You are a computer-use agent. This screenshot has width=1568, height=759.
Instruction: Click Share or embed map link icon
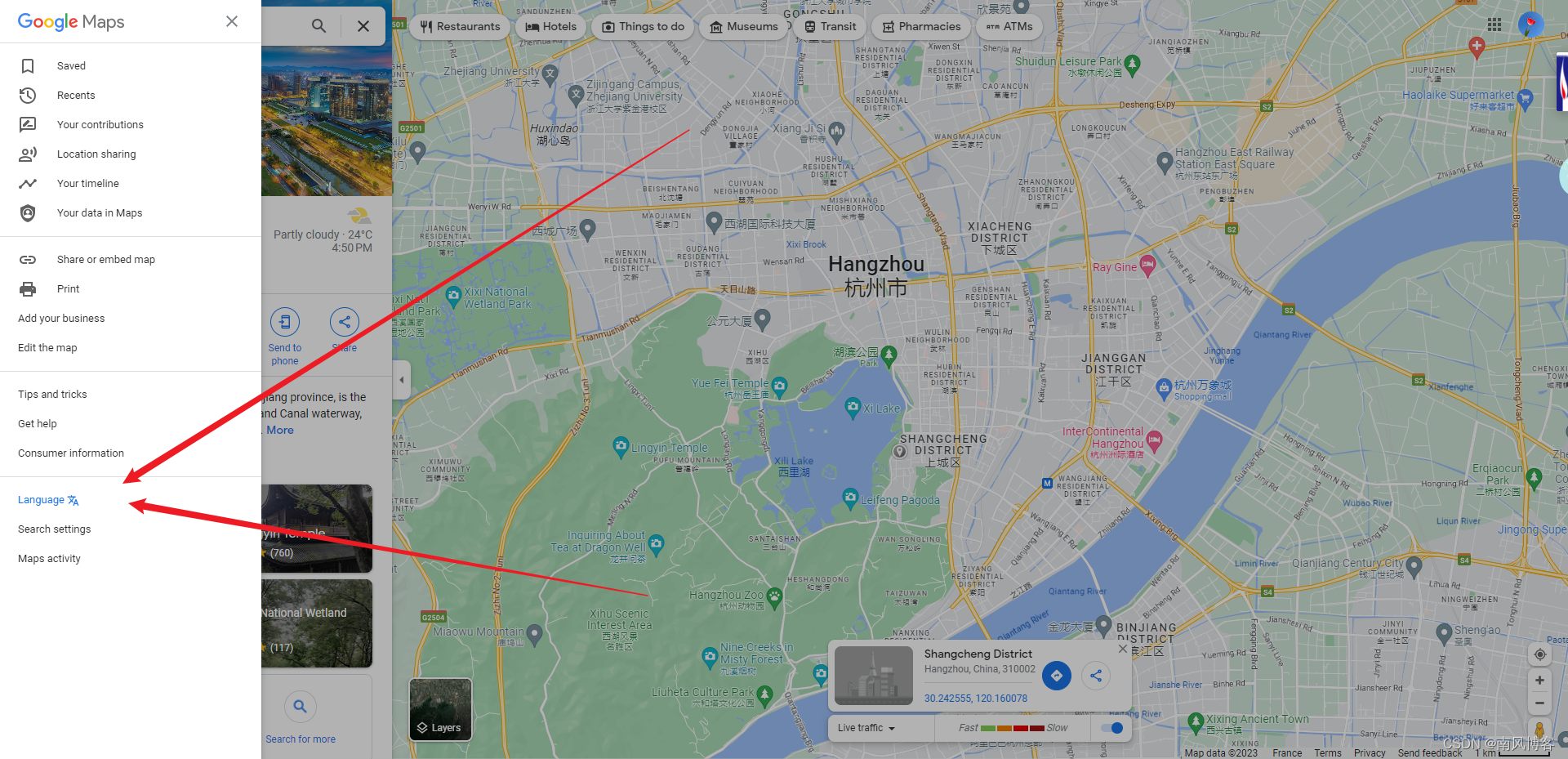point(28,260)
